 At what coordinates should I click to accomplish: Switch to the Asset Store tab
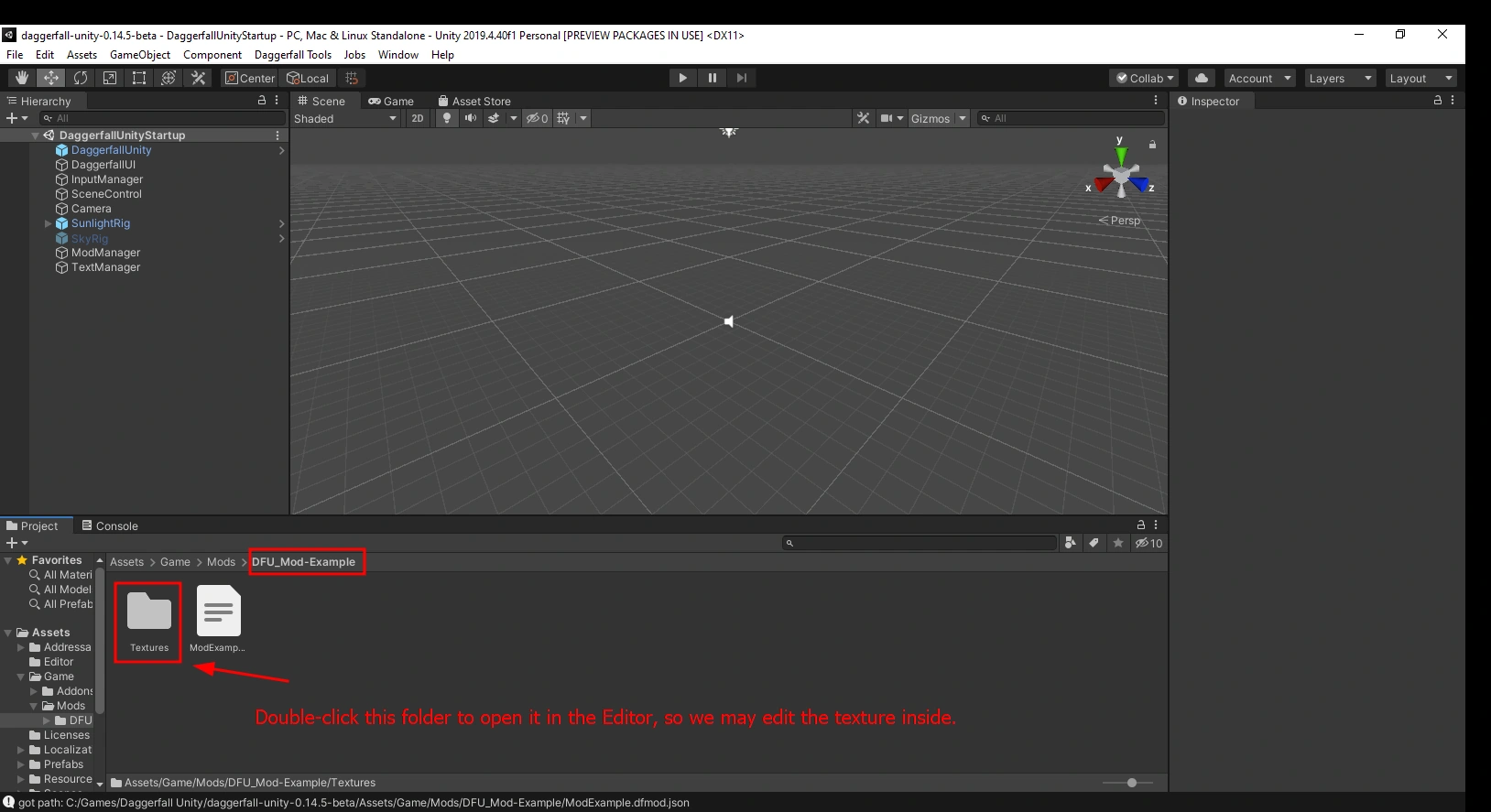474,101
